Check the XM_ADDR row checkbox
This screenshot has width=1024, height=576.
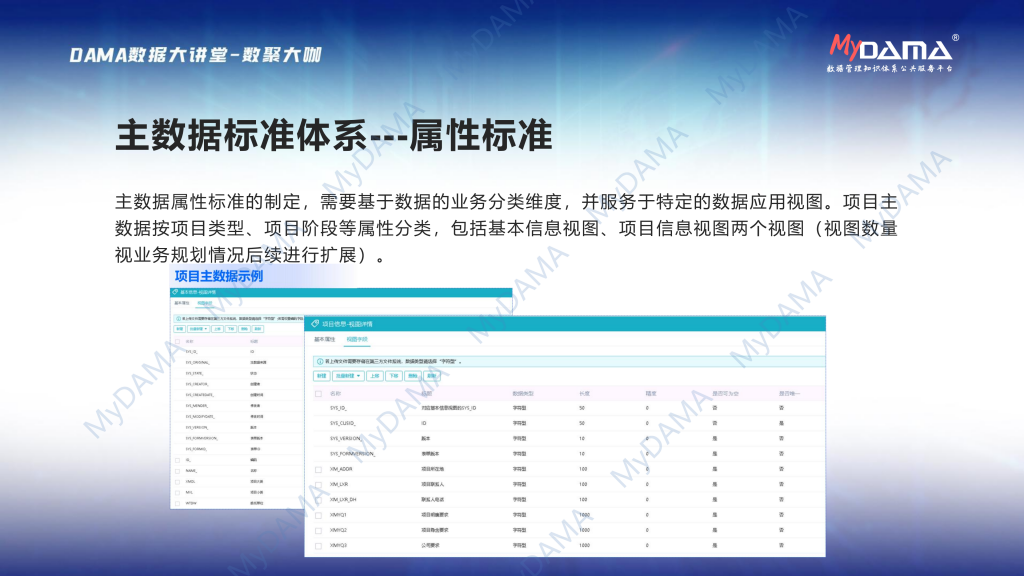[x=318, y=468]
